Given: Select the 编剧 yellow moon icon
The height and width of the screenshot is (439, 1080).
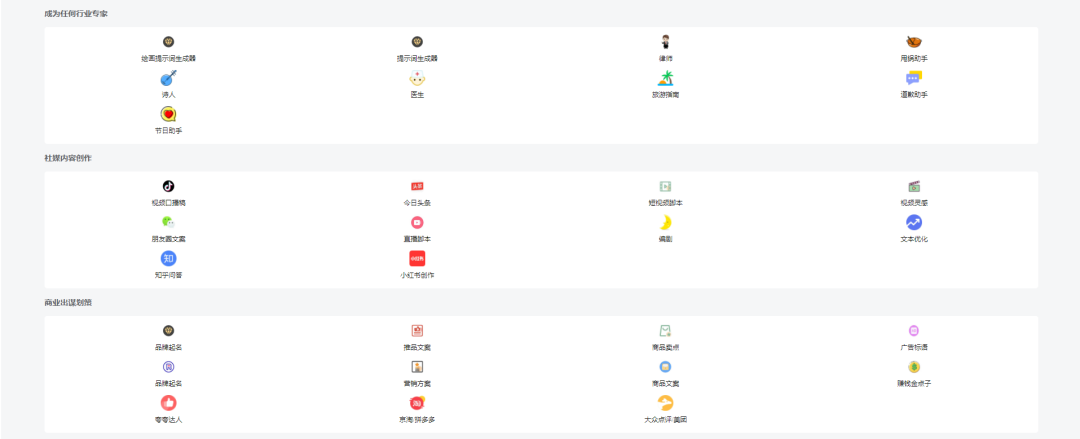Looking at the screenshot, I should point(665,222).
